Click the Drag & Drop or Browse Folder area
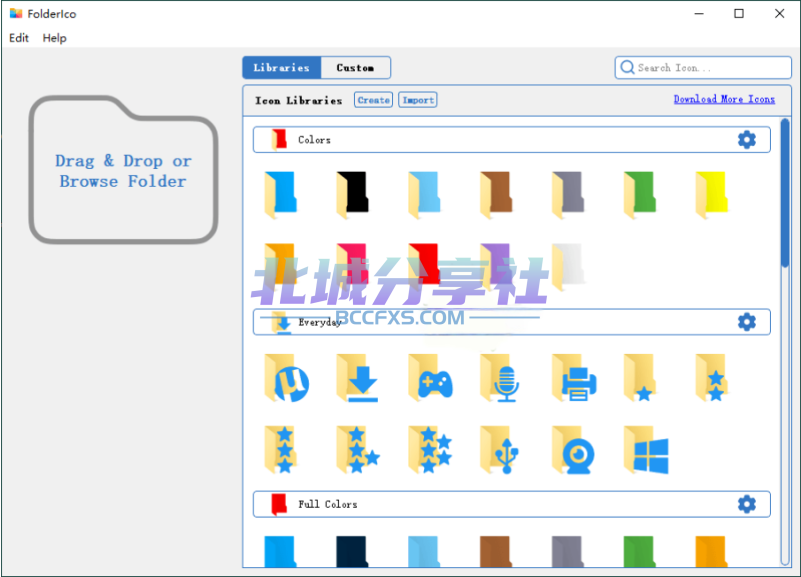 point(123,170)
